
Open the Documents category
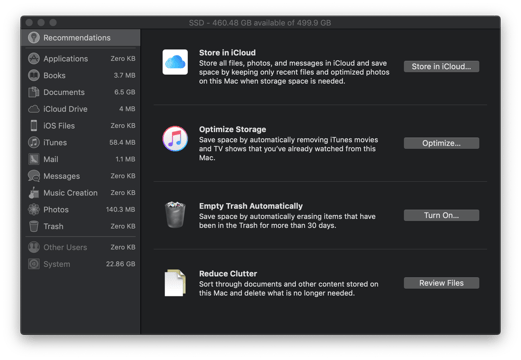point(80,92)
